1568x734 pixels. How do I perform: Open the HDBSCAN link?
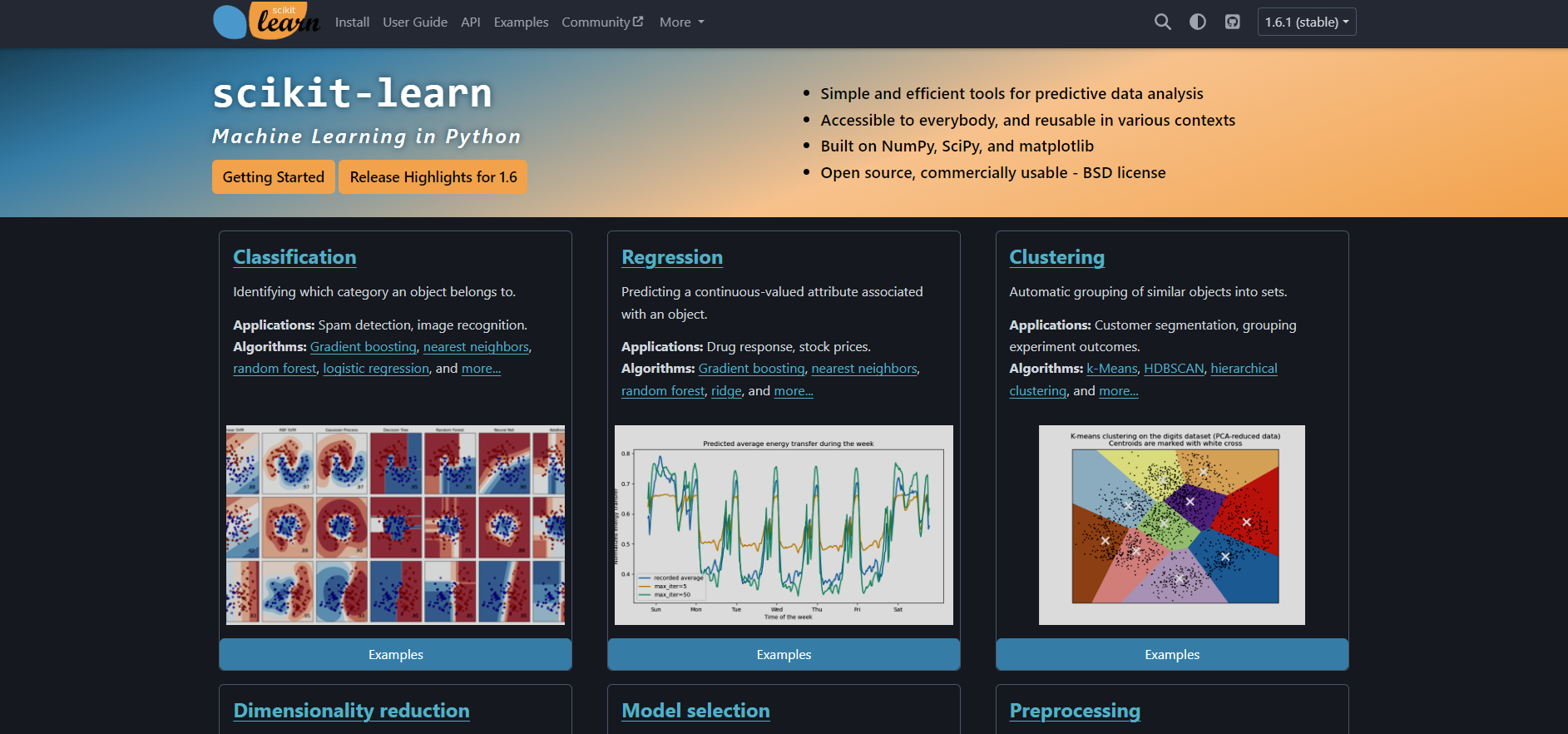point(1174,369)
